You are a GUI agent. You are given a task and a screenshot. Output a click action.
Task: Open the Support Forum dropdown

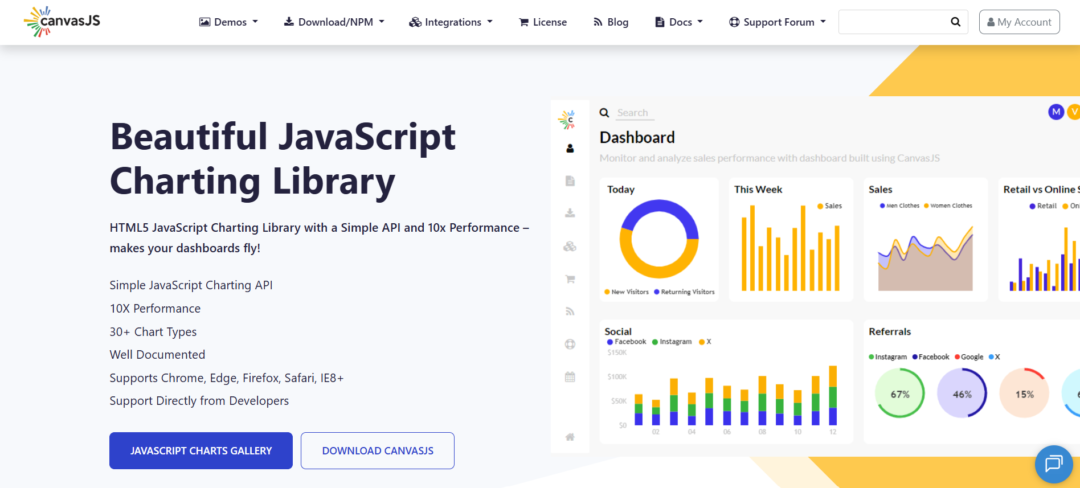coord(777,22)
